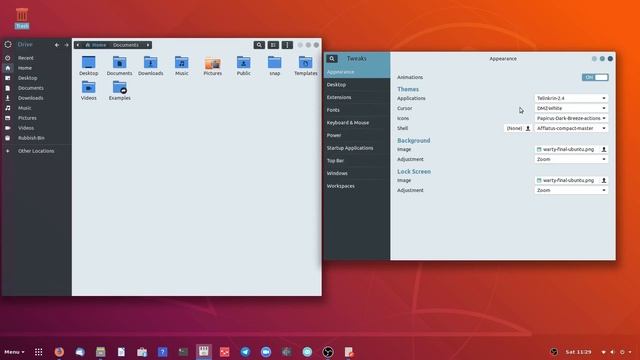Viewport: 640px width, 360px height.
Task: Click the Documents path button in Files
Action: pyautogui.click(x=126, y=45)
